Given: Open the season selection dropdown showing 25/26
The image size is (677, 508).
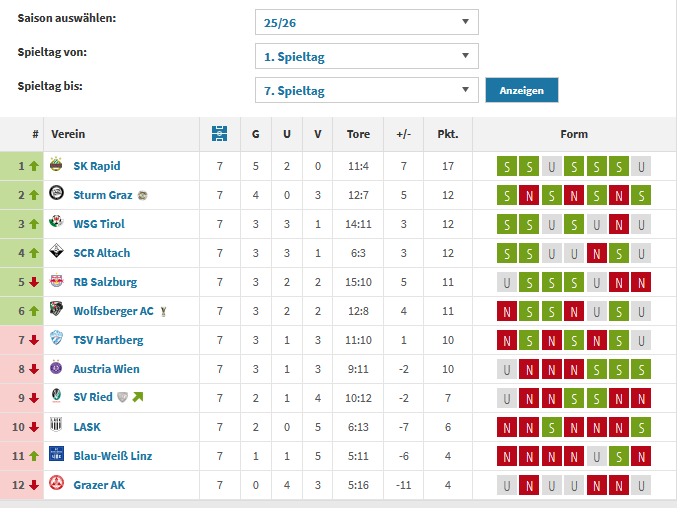Looking at the screenshot, I should pyautogui.click(x=366, y=22).
